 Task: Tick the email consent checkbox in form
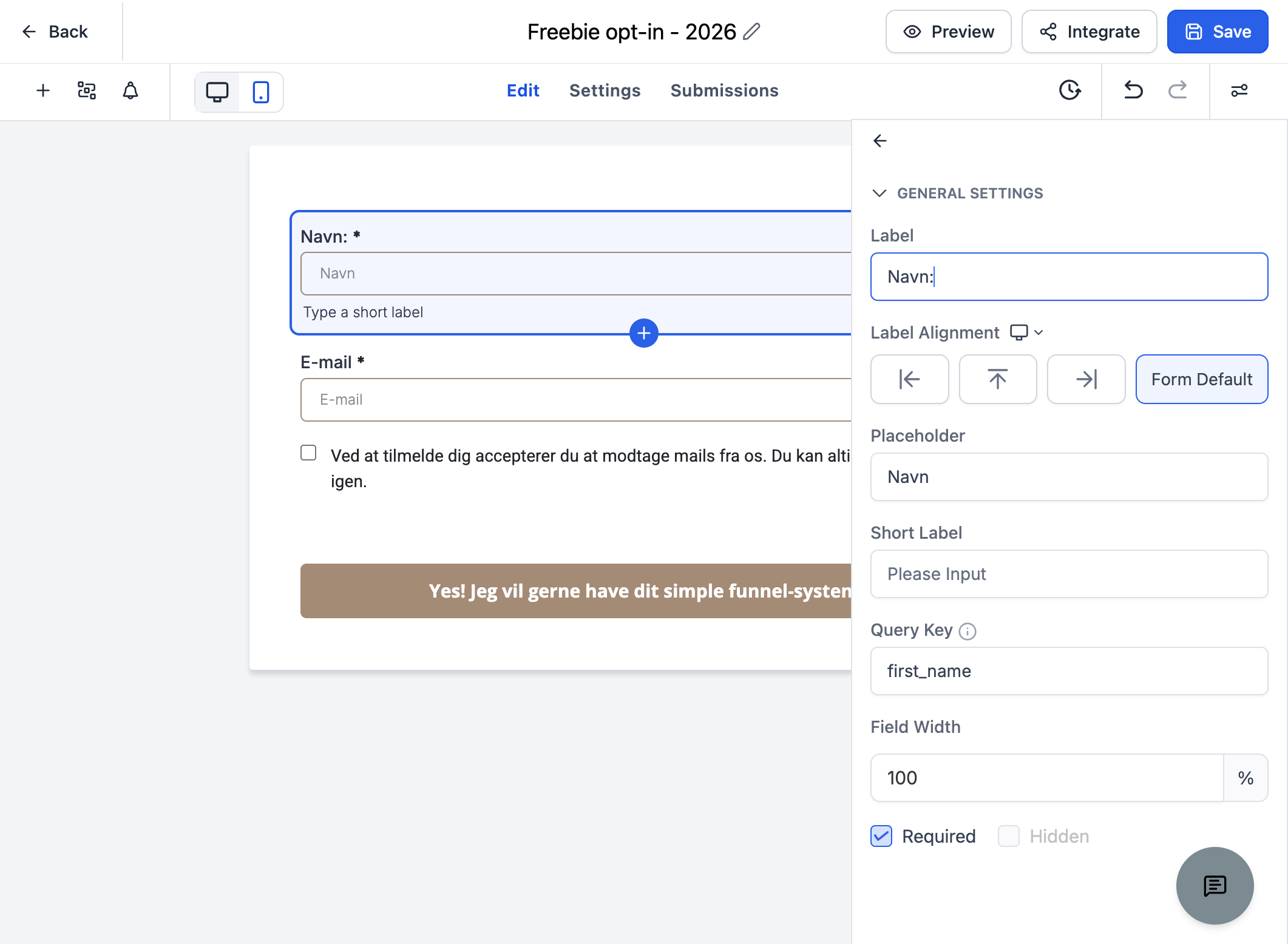[308, 453]
